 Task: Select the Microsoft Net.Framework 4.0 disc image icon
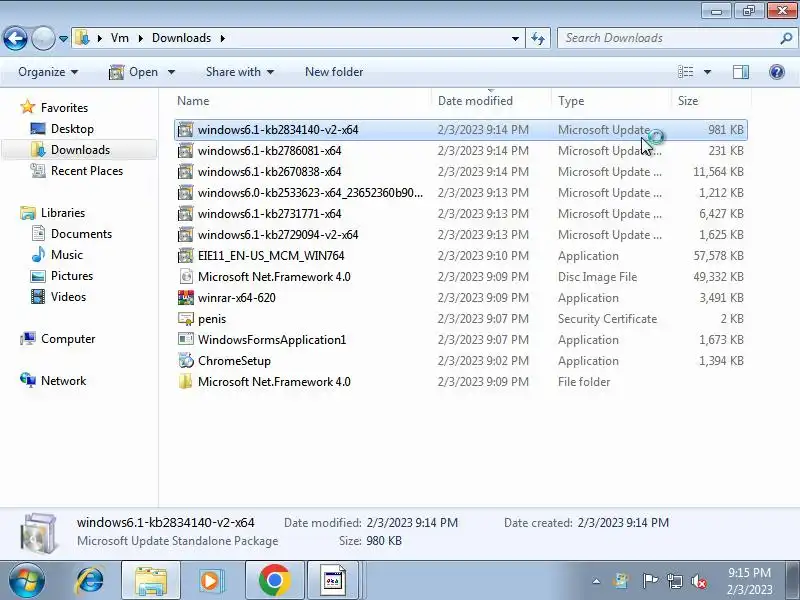186,276
